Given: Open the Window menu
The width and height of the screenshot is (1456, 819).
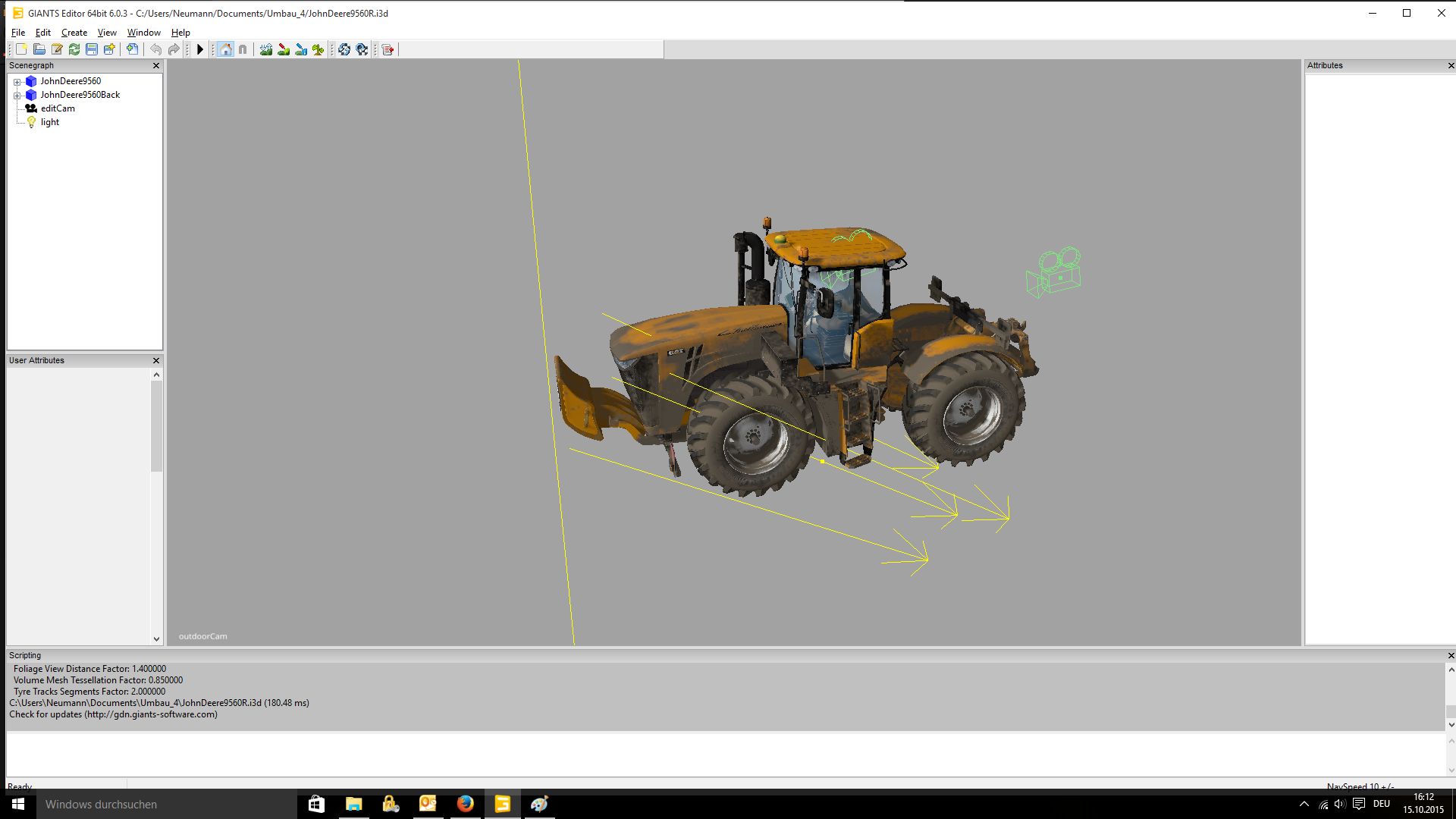Looking at the screenshot, I should click(144, 33).
